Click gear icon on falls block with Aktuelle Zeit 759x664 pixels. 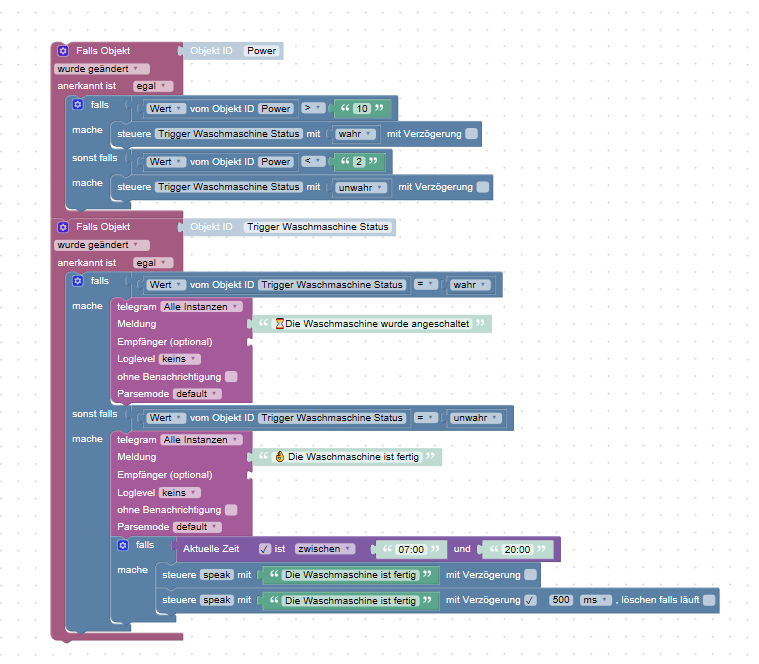(x=123, y=545)
